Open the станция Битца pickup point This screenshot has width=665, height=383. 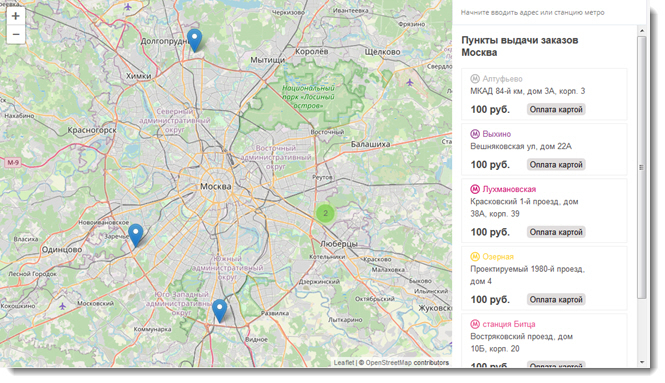coord(544,341)
